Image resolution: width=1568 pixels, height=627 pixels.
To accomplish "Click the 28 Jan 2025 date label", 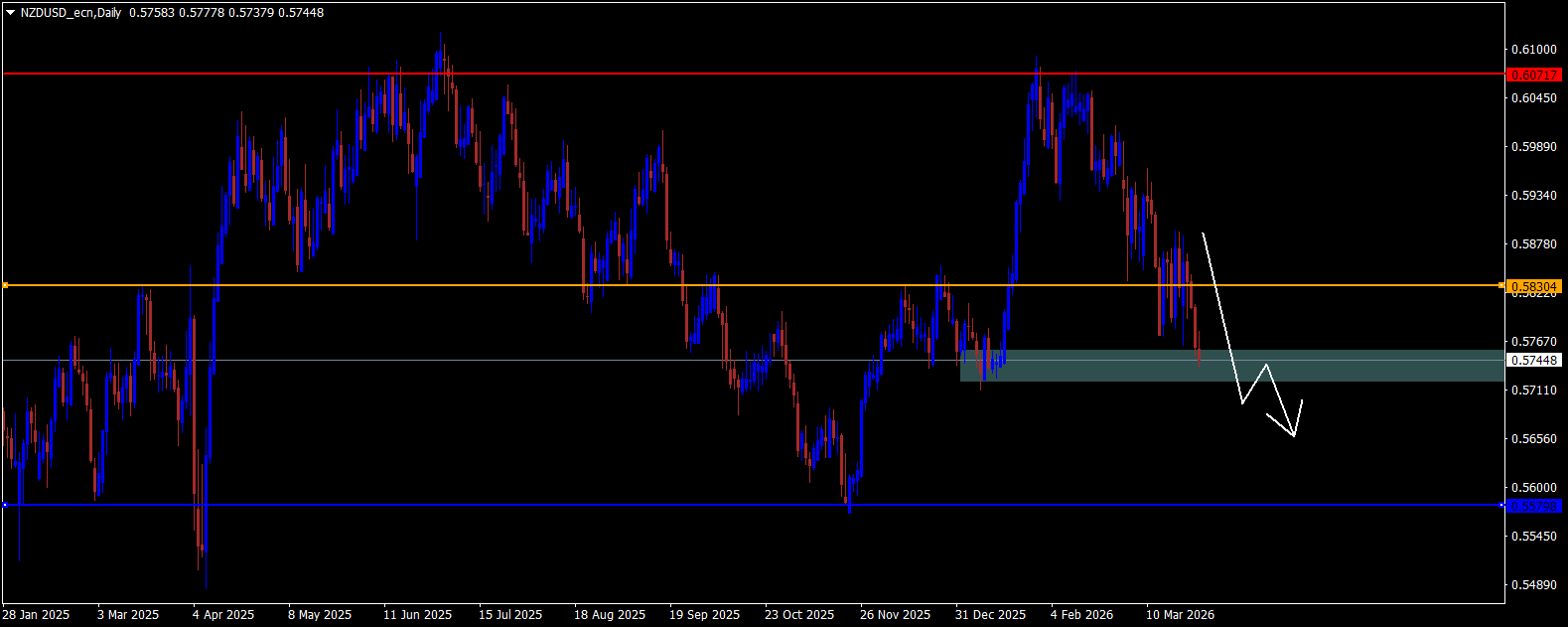I will (37, 615).
